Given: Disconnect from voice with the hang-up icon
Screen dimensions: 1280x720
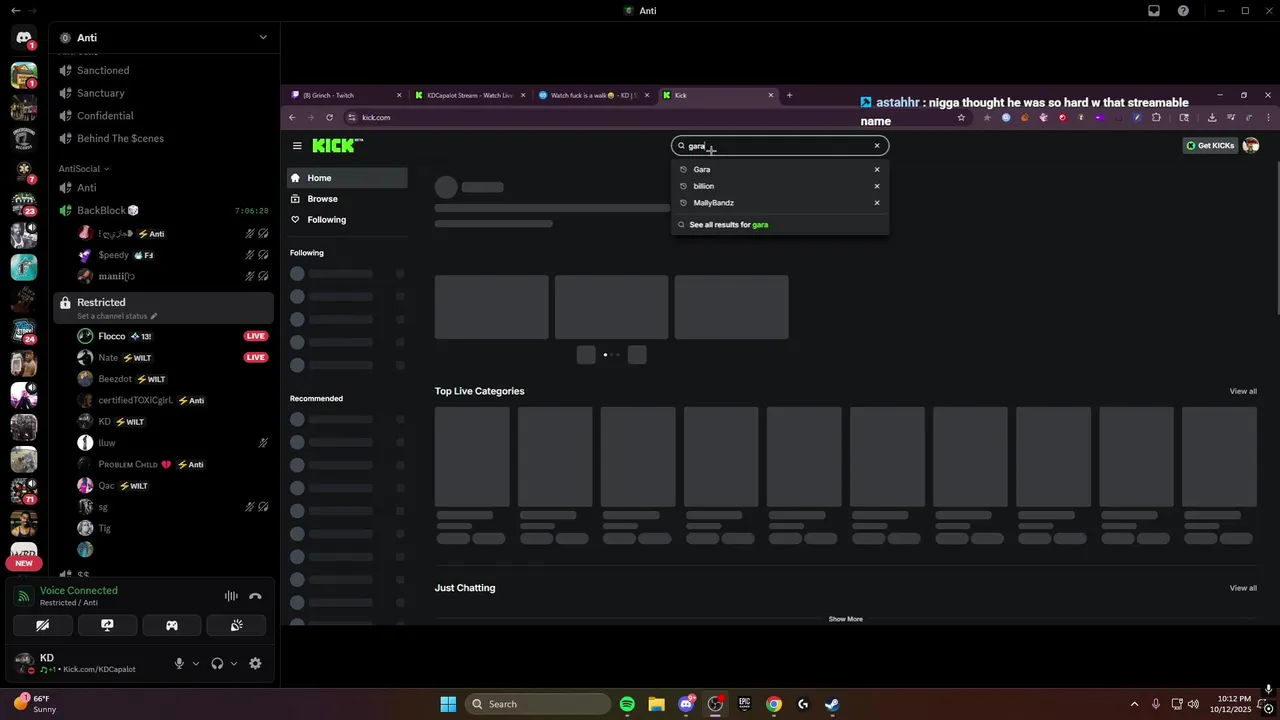Looking at the screenshot, I should point(255,596).
